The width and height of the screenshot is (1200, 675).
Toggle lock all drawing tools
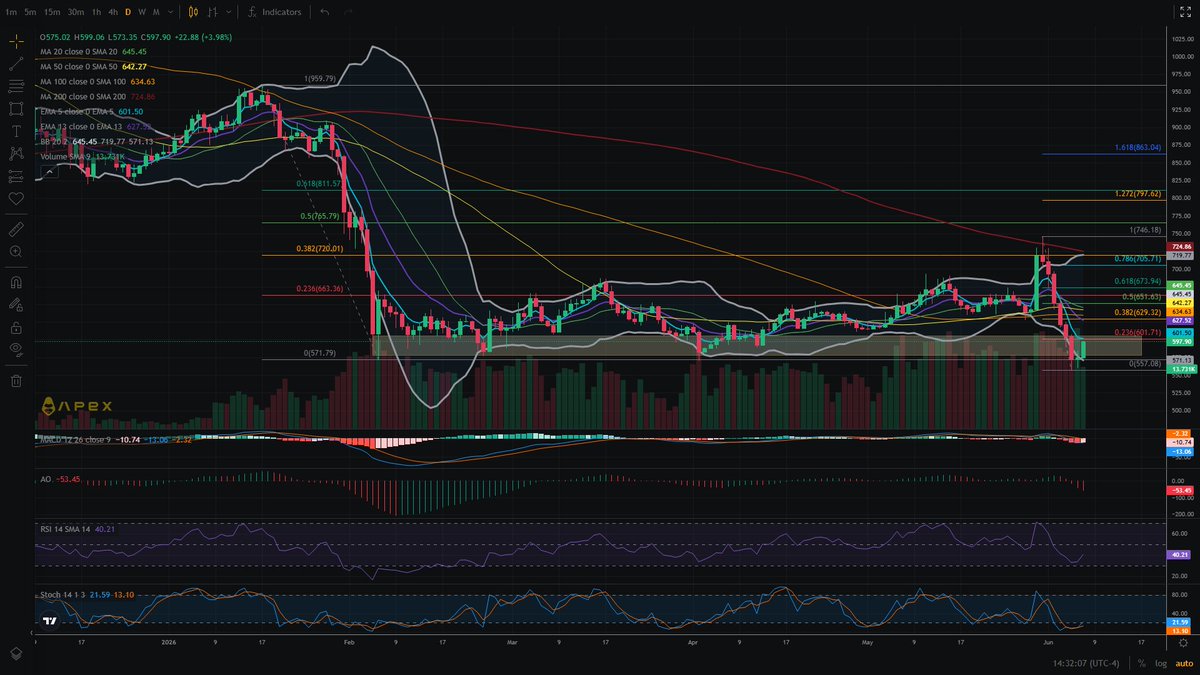15,327
